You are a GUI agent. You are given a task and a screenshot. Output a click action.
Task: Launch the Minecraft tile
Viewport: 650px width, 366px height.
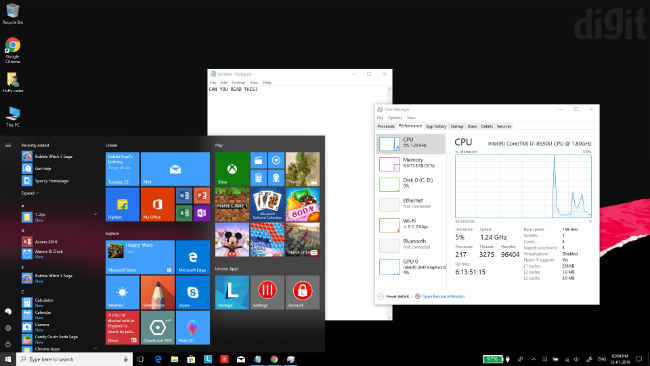coord(232,204)
